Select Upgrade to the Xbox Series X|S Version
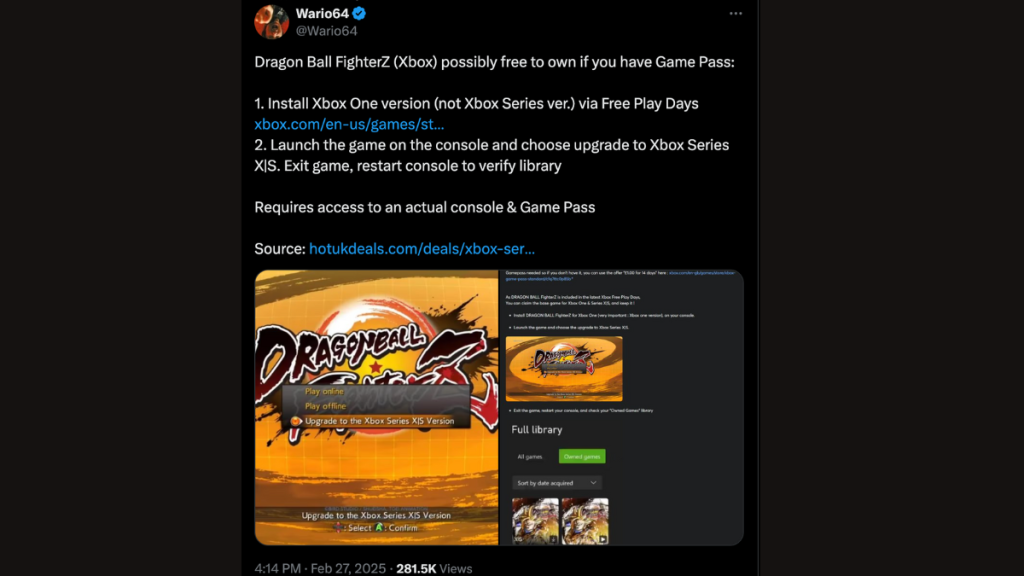 tap(379, 421)
